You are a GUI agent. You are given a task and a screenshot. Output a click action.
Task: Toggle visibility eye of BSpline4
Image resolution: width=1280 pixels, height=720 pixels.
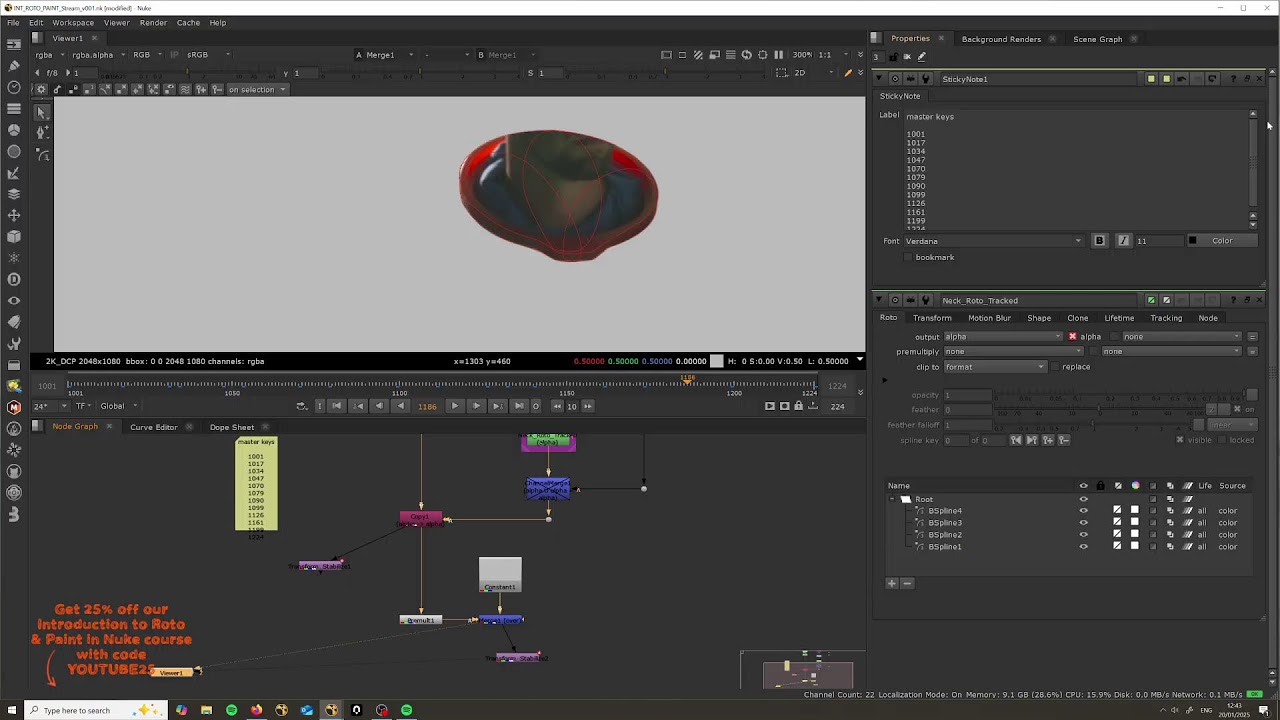pyautogui.click(x=1083, y=511)
